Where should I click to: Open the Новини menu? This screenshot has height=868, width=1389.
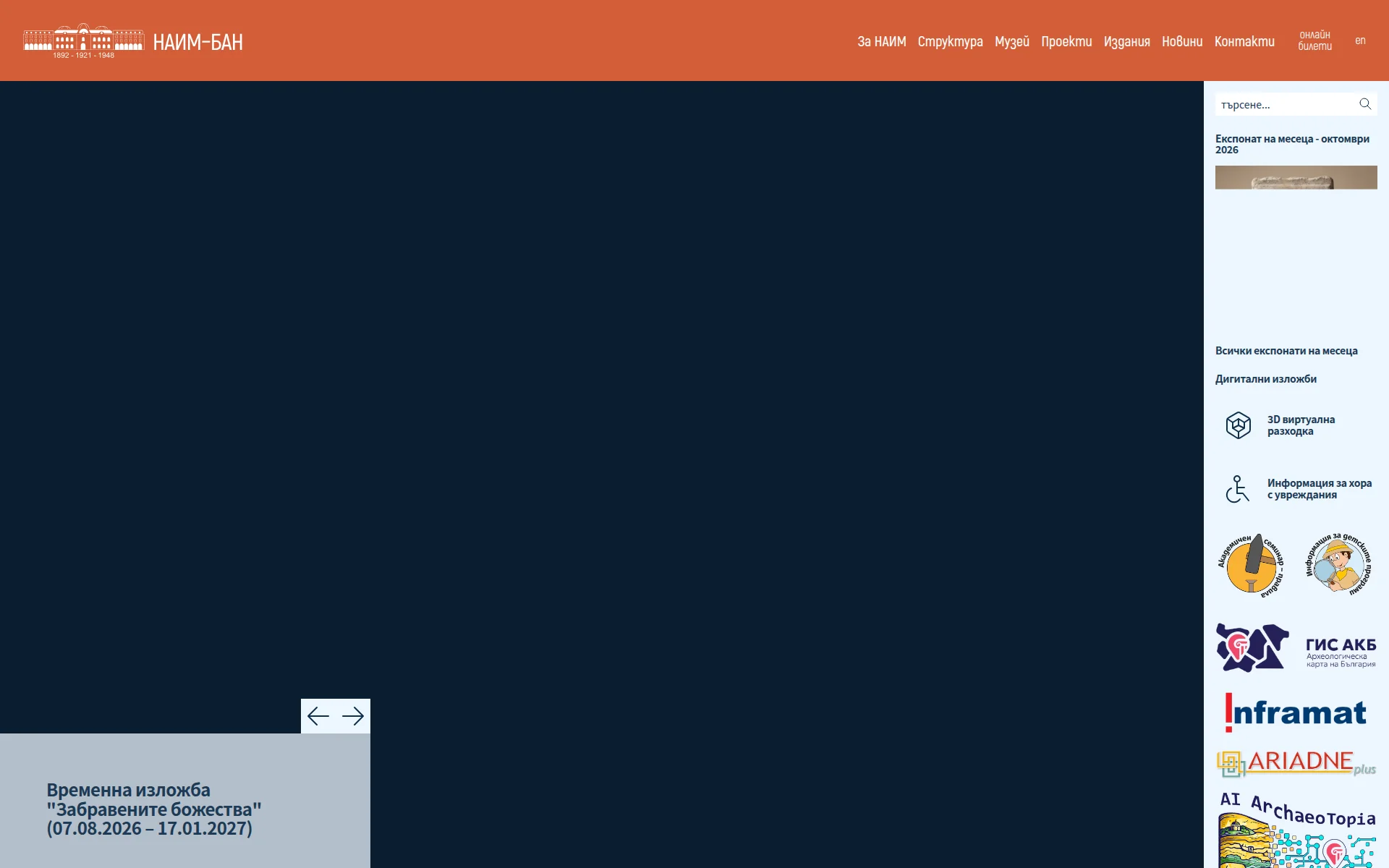coord(1182,41)
